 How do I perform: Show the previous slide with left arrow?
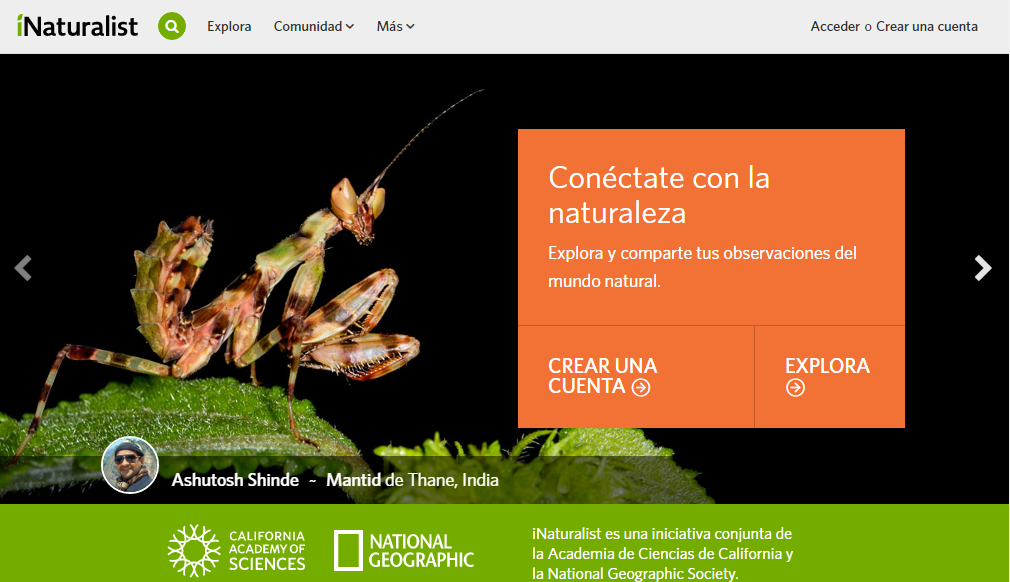(x=23, y=268)
